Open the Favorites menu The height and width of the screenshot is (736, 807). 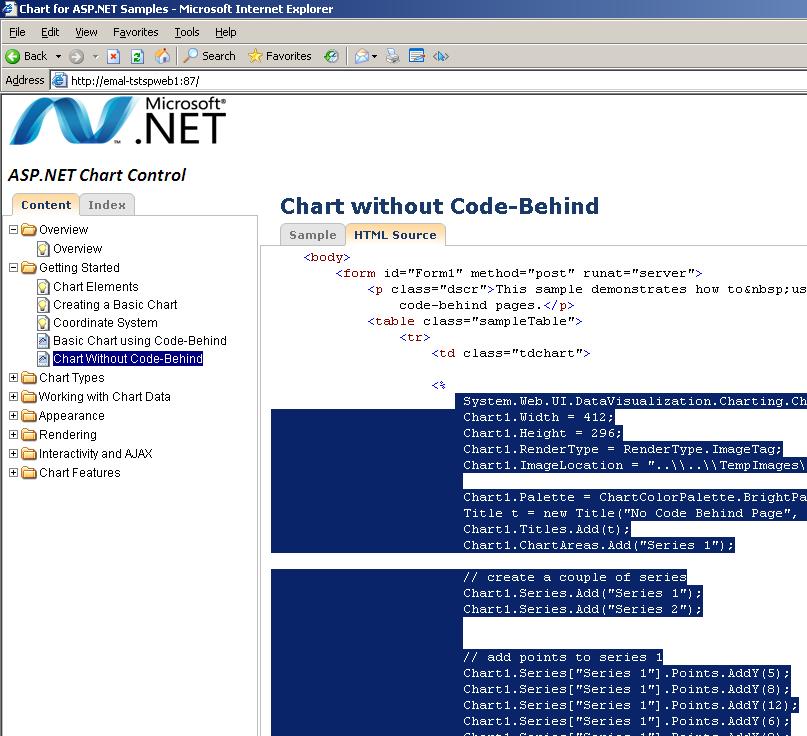click(x=135, y=32)
